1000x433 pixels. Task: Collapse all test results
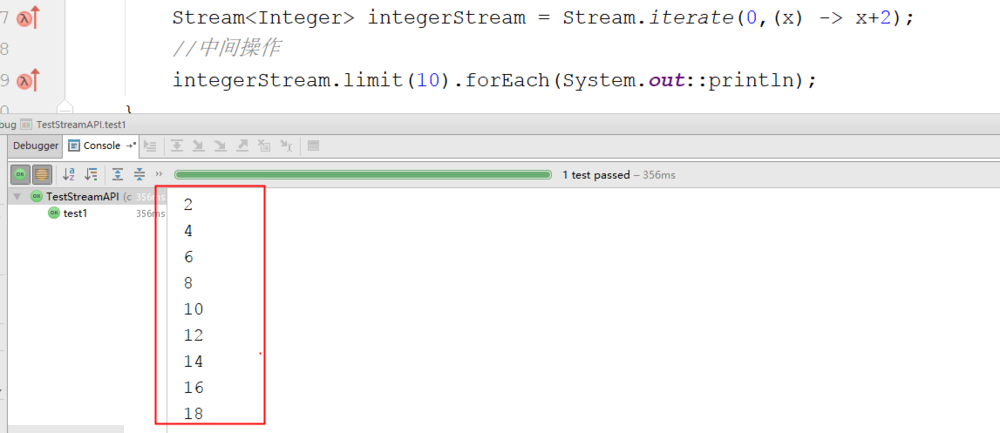point(140,174)
